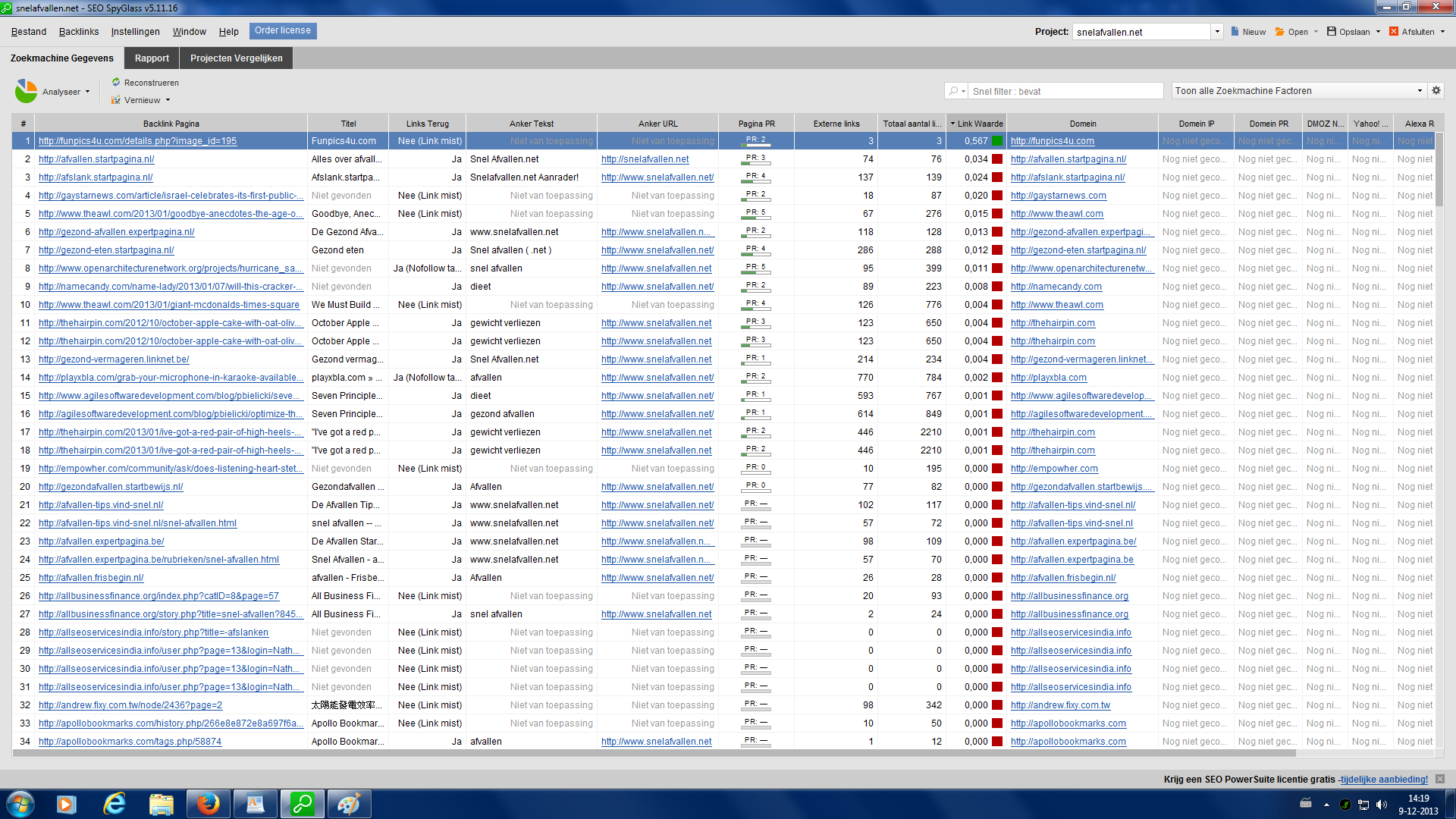Click the Open project folder icon
The height and width of the screenshot is (819, 1456).
1279,32
